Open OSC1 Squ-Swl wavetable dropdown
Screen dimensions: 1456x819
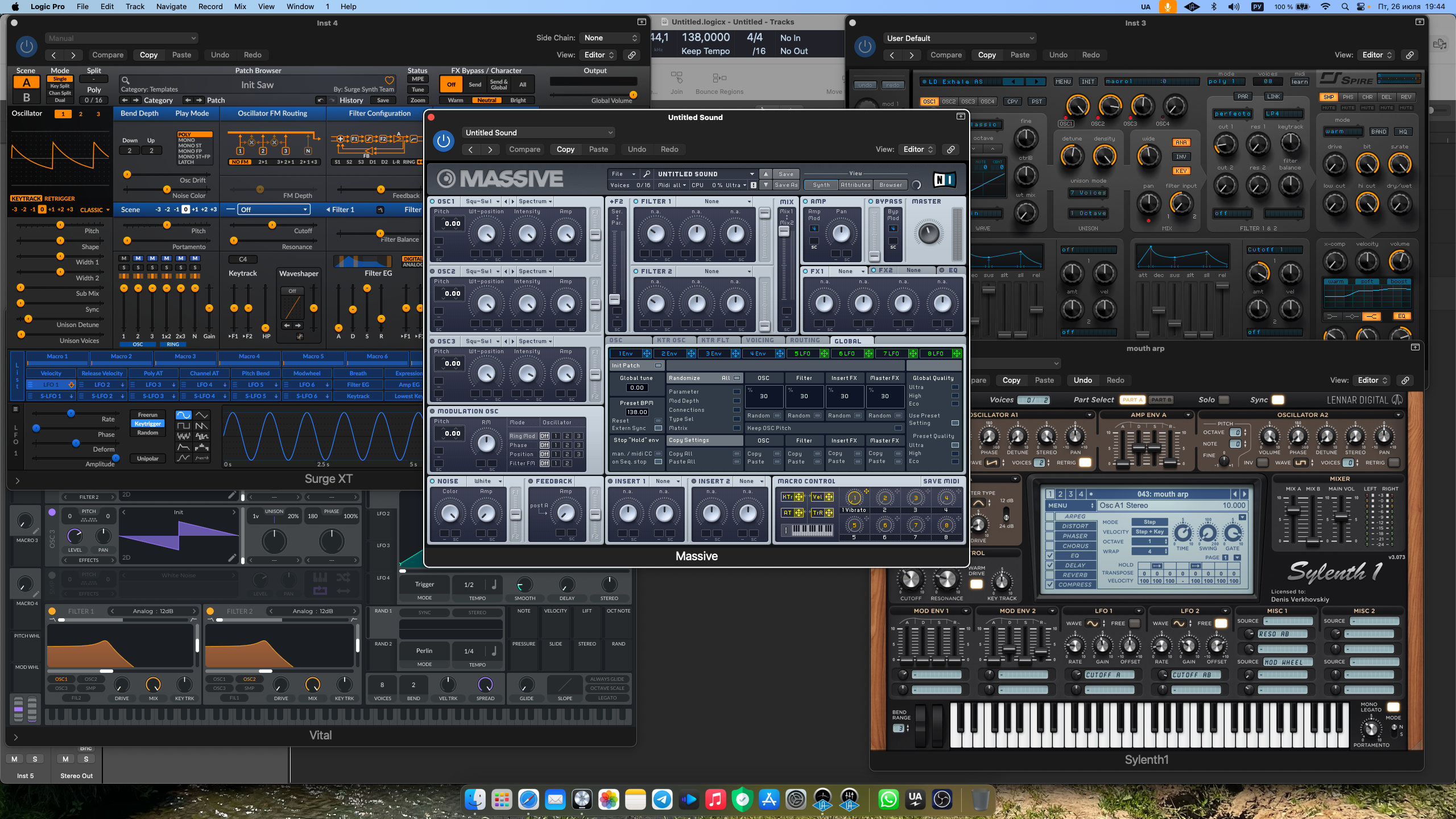point(482,201)
